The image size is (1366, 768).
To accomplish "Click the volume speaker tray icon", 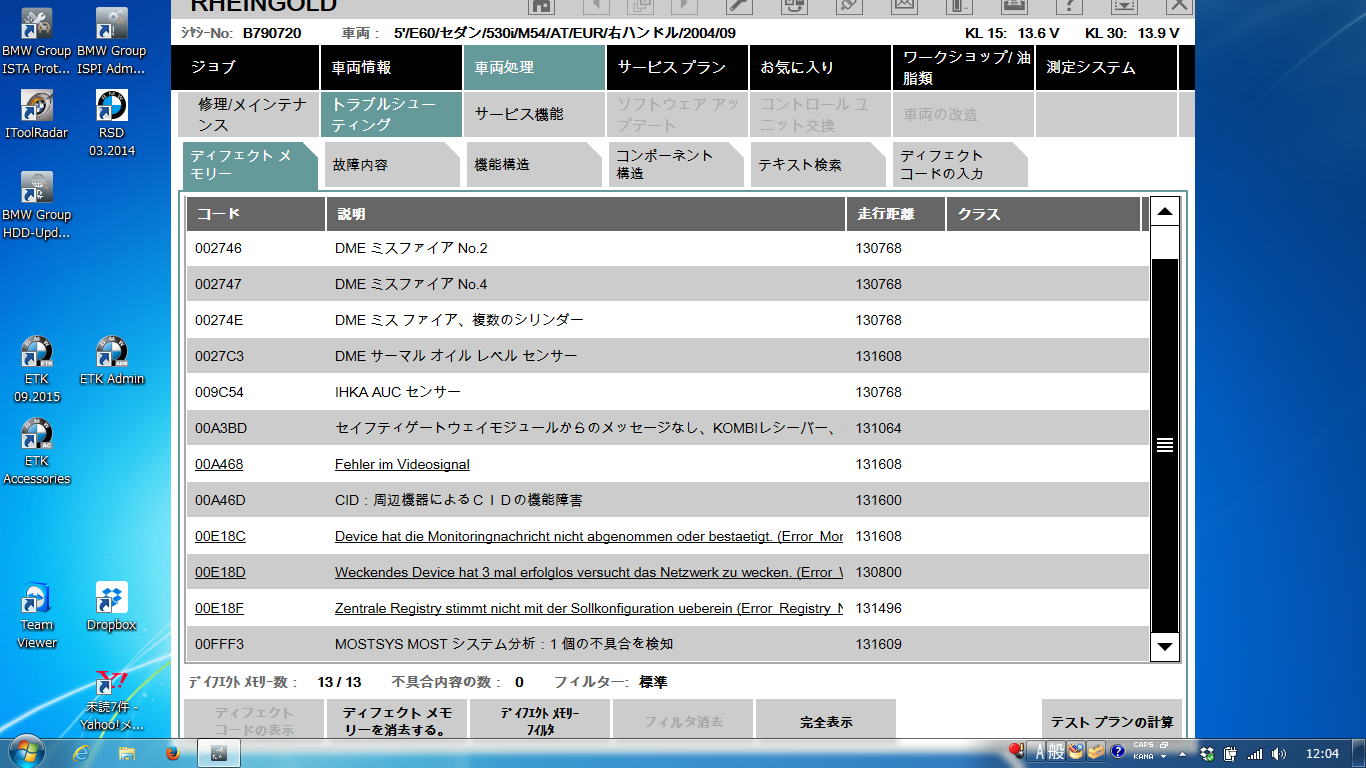I will 1278,754.
